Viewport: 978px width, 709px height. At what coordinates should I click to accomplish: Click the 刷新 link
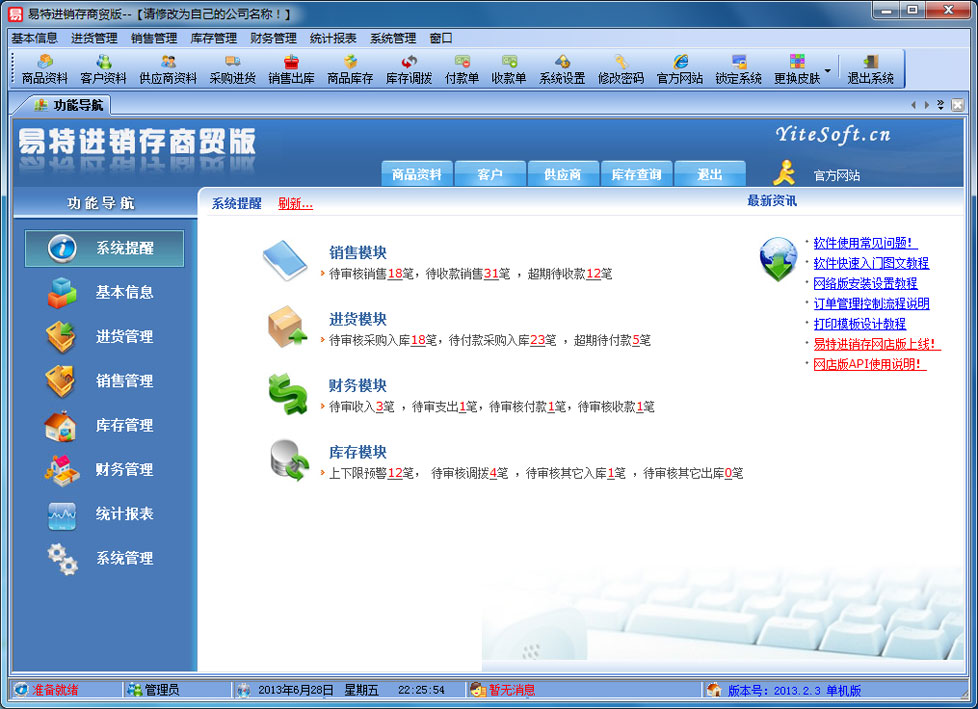295,204
